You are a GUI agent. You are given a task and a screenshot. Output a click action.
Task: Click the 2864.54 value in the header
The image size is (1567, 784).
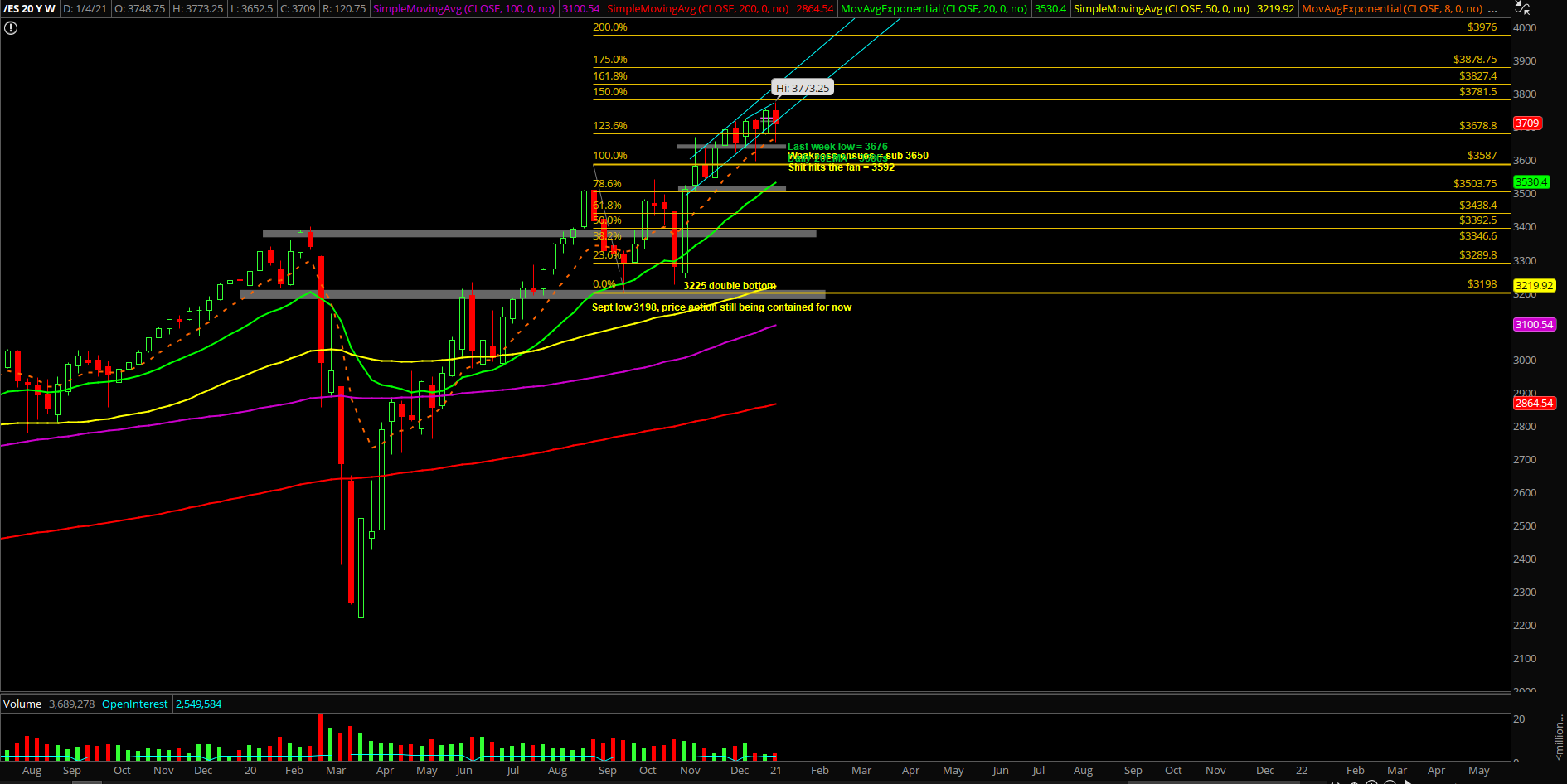pyautogui.click(x=814, y=9)
